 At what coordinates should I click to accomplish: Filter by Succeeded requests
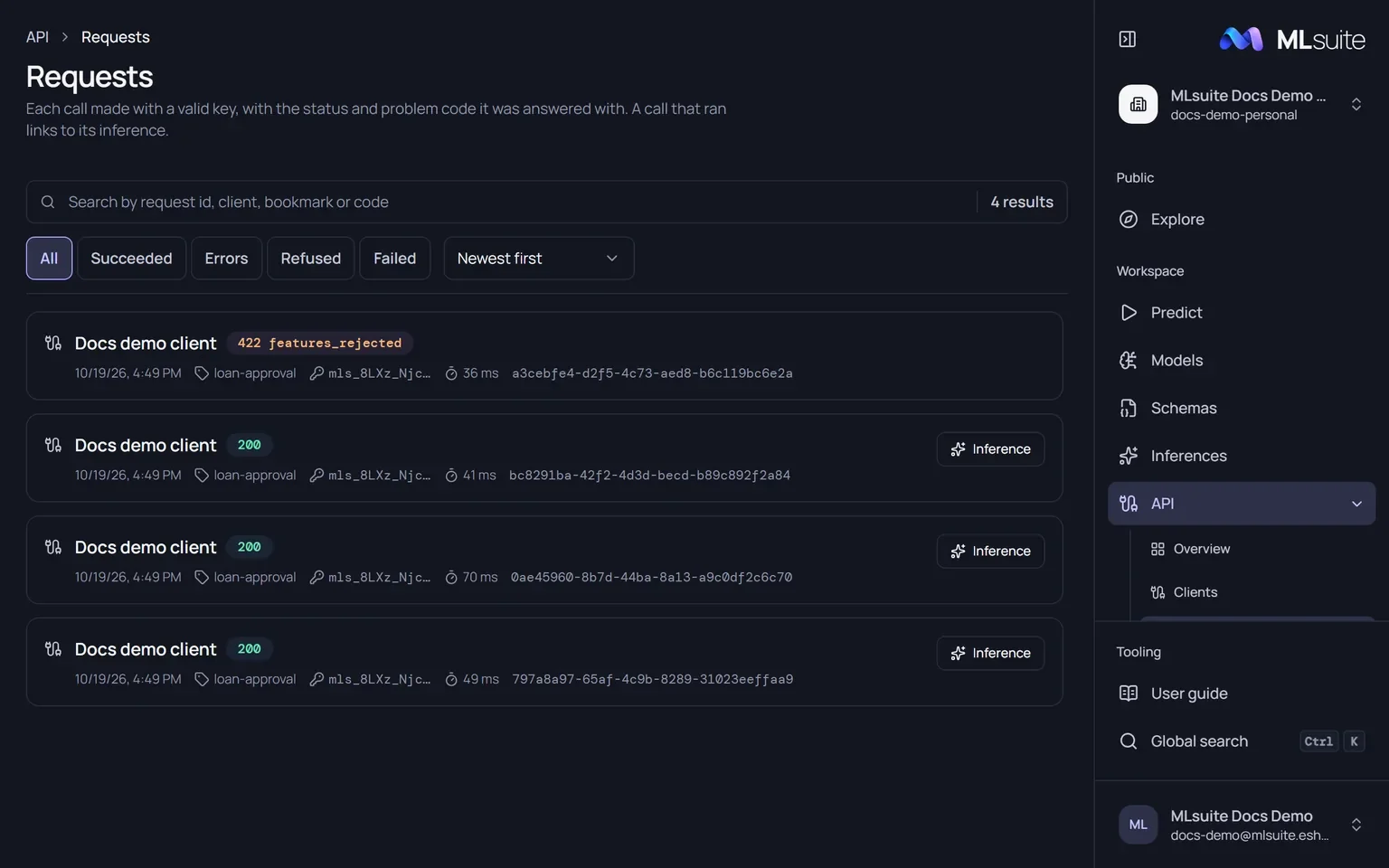pyautogui.click(x=131, y=259)
